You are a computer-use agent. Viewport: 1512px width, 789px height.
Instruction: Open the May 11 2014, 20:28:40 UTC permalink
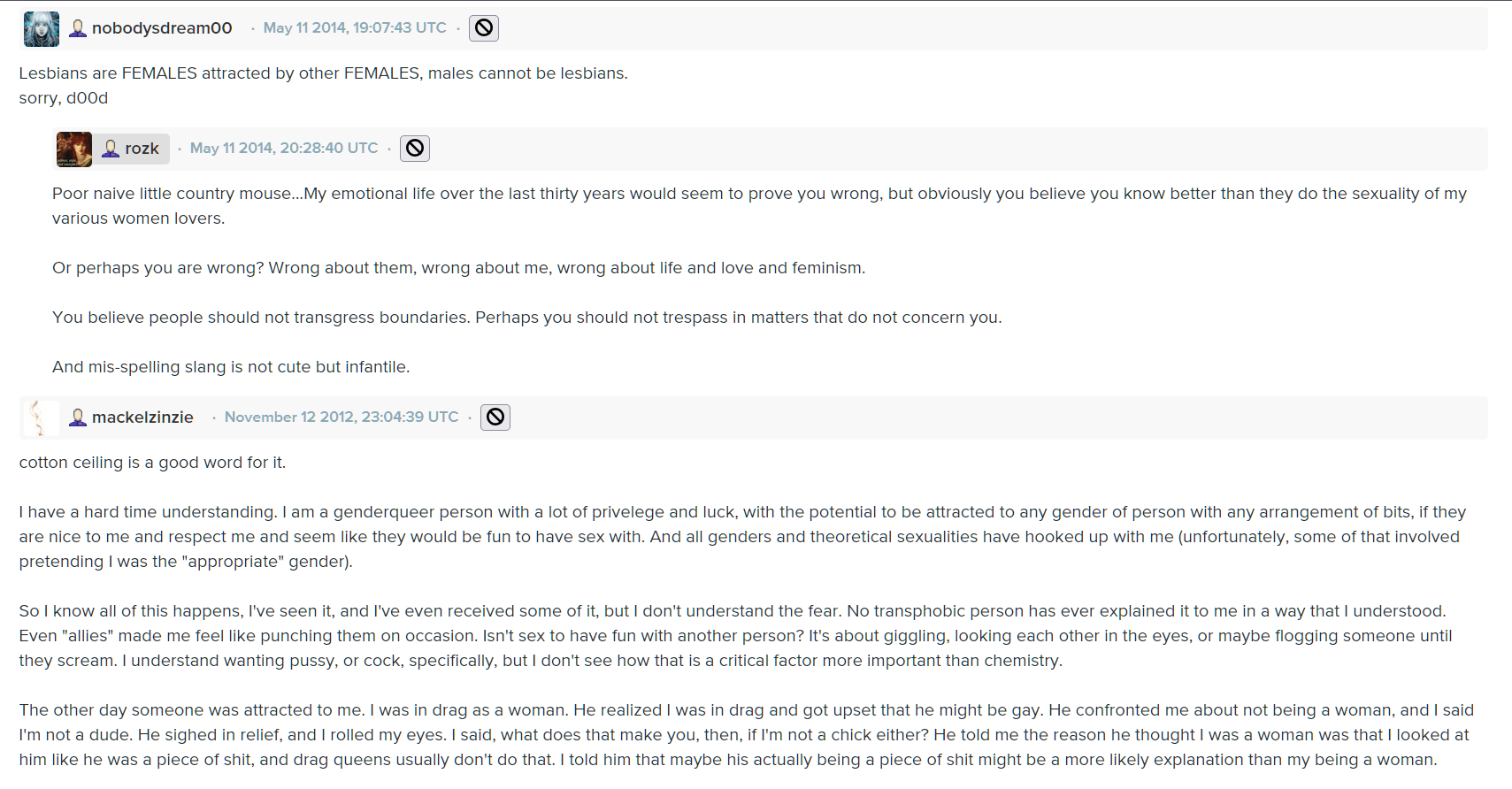click(284, 149)
